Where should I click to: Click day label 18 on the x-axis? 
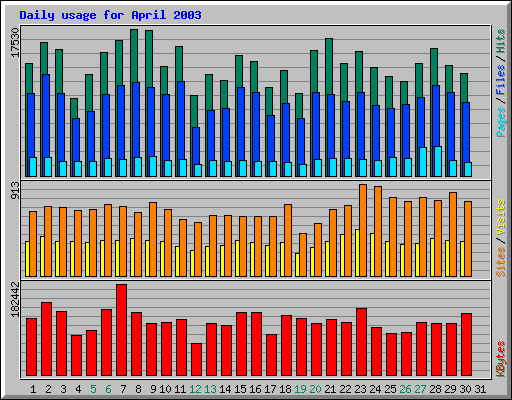click(x=285, y=389)
